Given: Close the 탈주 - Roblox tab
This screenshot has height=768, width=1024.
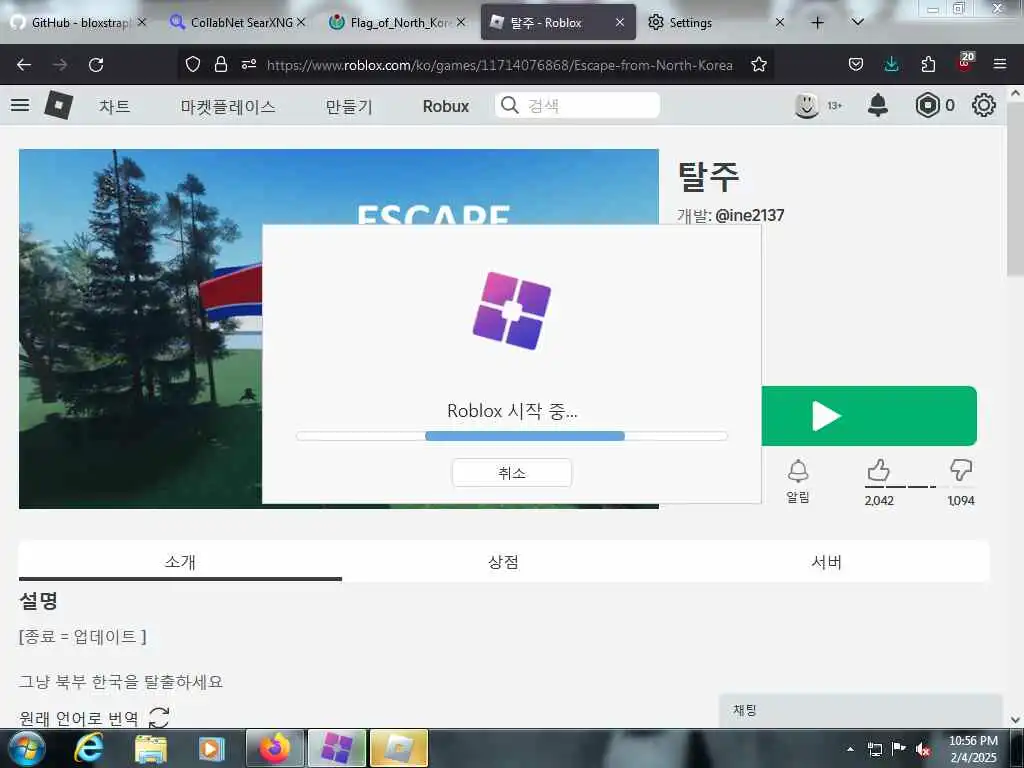Looking at the screenshot, I should (x=620, y=23).
